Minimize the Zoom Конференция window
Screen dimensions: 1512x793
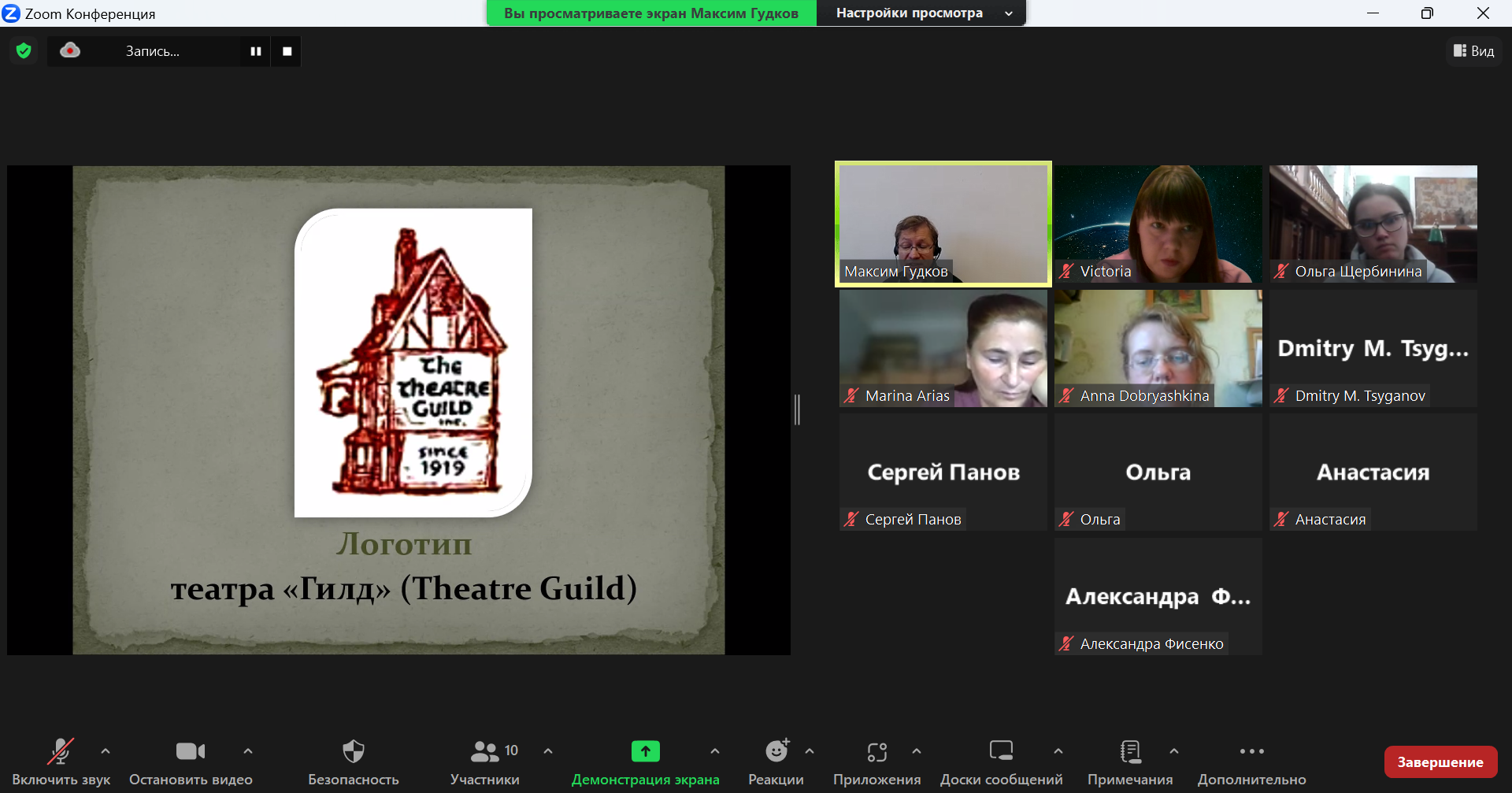tap(1373, 13)
